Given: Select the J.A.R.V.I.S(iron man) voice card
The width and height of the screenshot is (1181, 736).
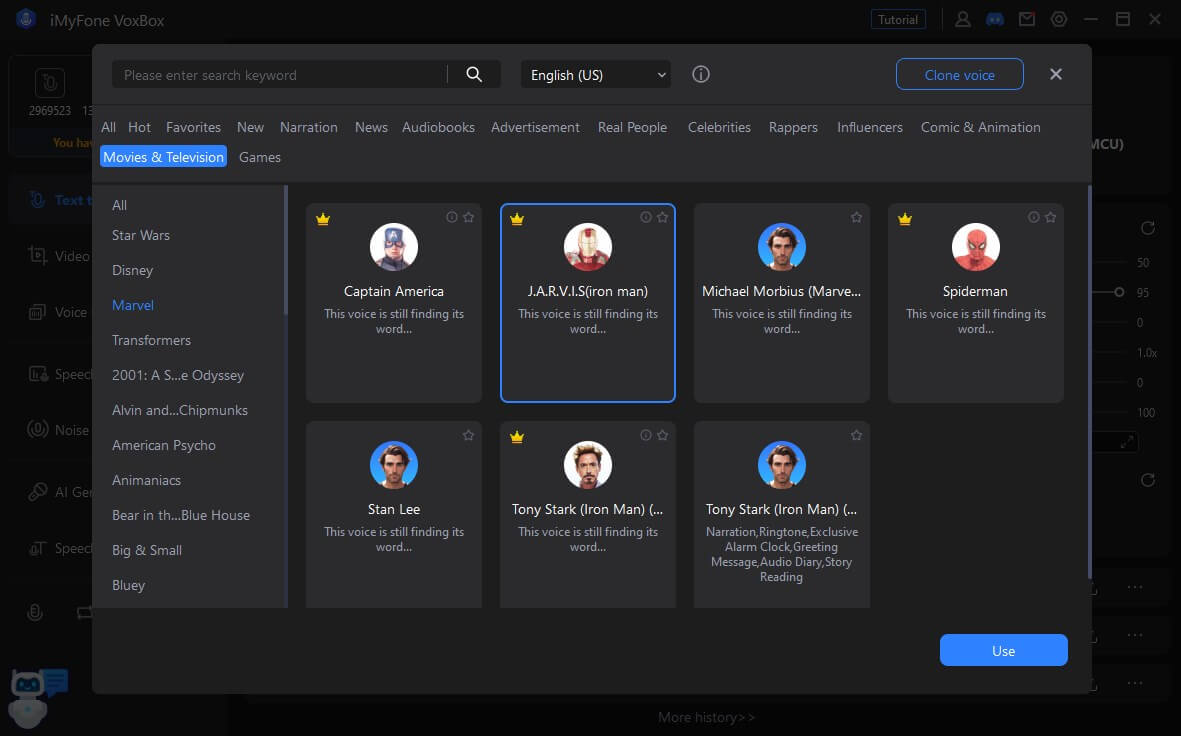Looking at the screenshot, I should point(587,303).
